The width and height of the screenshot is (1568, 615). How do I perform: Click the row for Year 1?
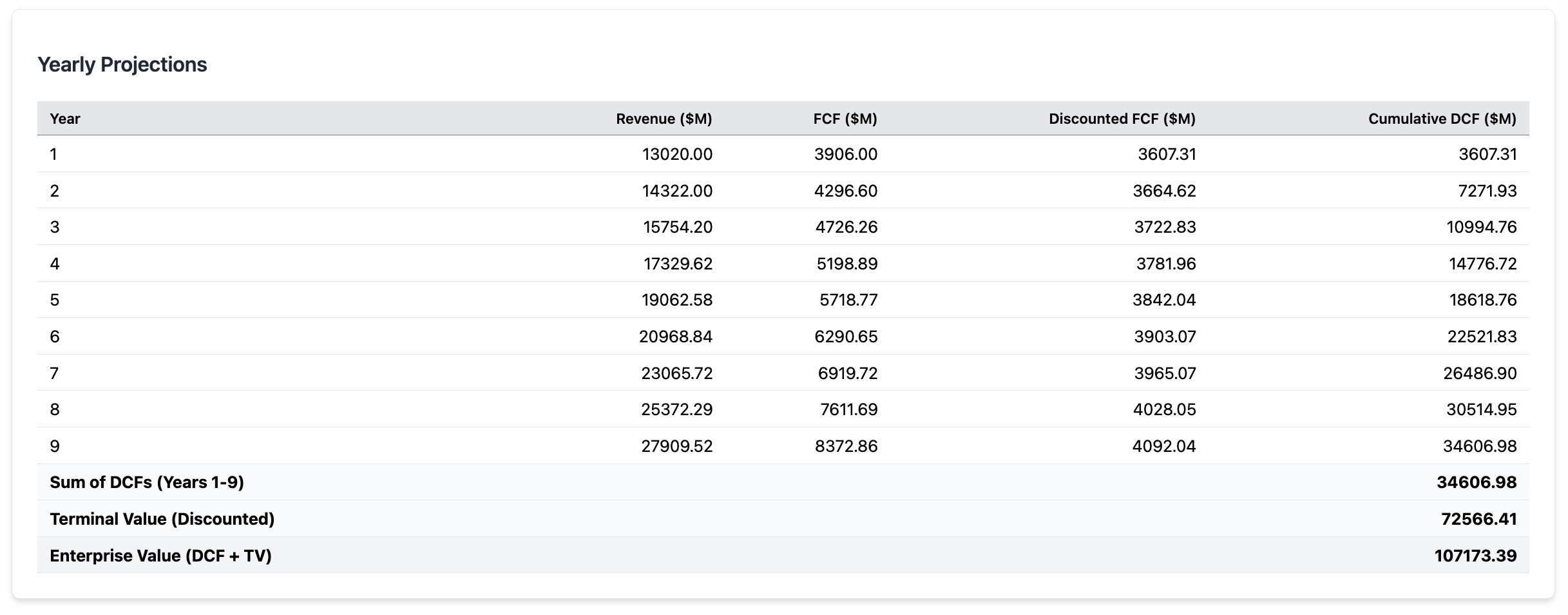(773, 154)
